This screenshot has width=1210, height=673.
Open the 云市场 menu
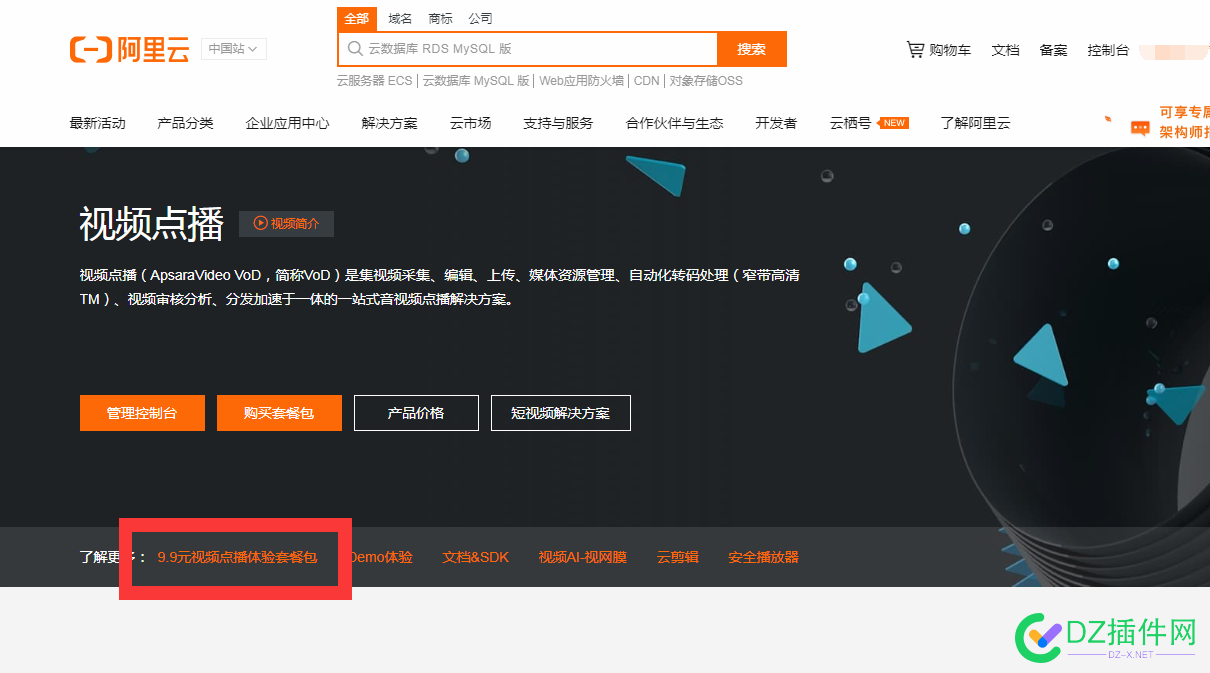point(470,123)
